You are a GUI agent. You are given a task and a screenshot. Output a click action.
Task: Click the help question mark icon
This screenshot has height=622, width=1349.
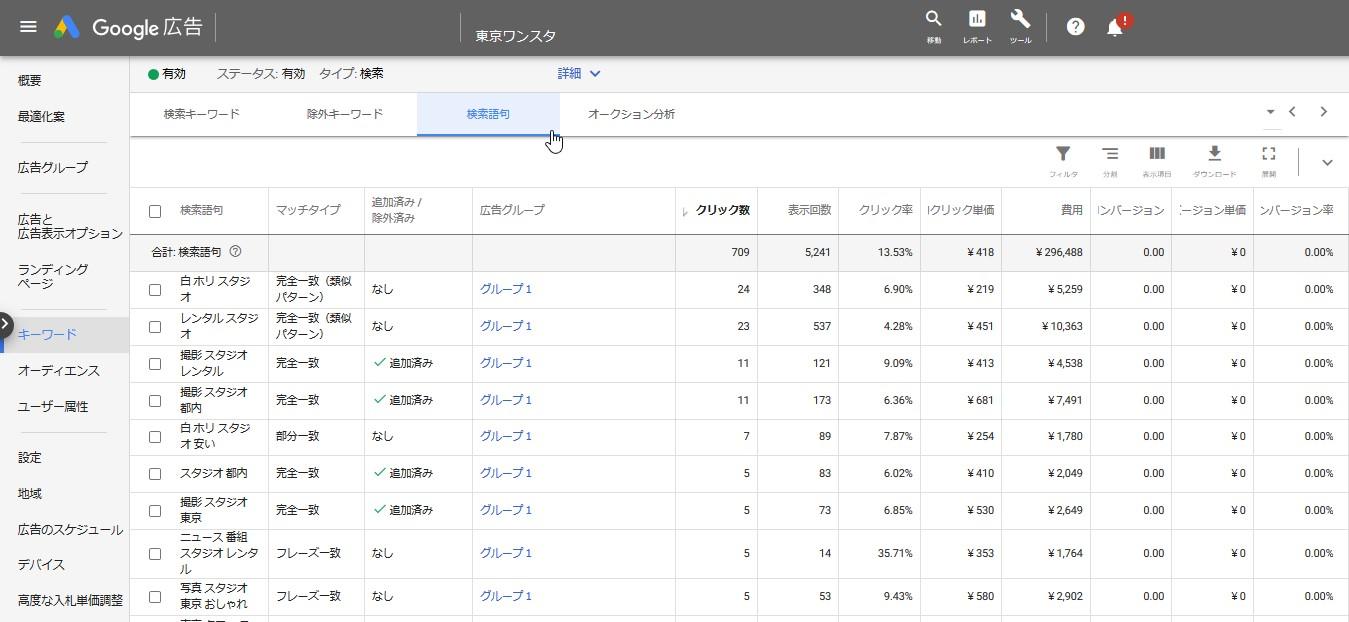pos(1075,27)
